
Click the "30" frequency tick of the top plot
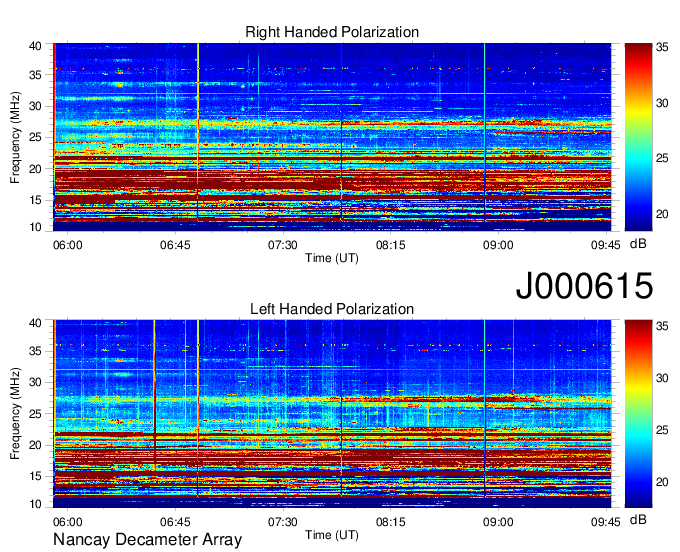point(36,106)
